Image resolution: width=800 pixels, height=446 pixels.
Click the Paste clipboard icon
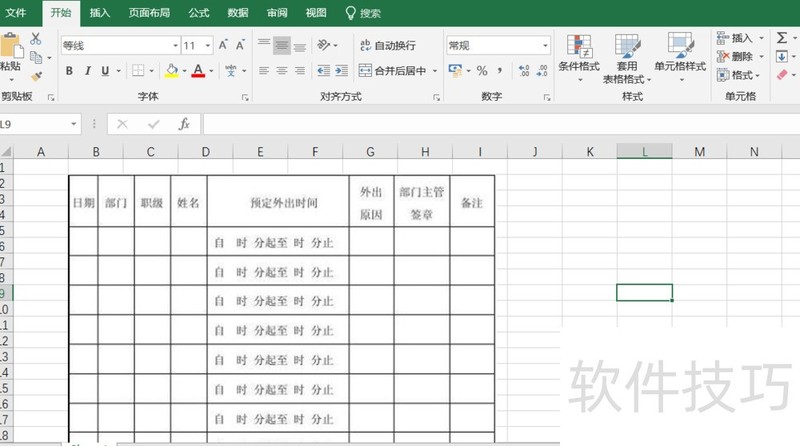(11, 47)
